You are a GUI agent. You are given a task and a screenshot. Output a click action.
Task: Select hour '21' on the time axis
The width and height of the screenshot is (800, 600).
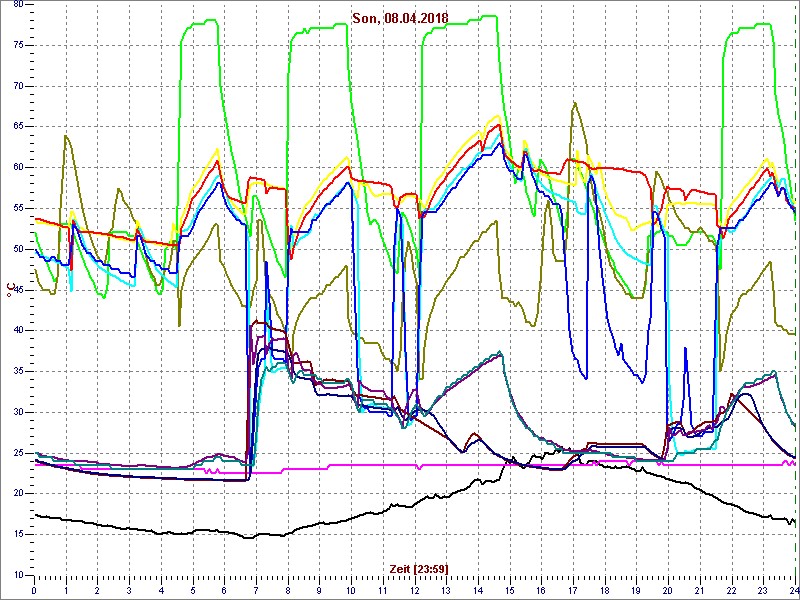point(698,590)
